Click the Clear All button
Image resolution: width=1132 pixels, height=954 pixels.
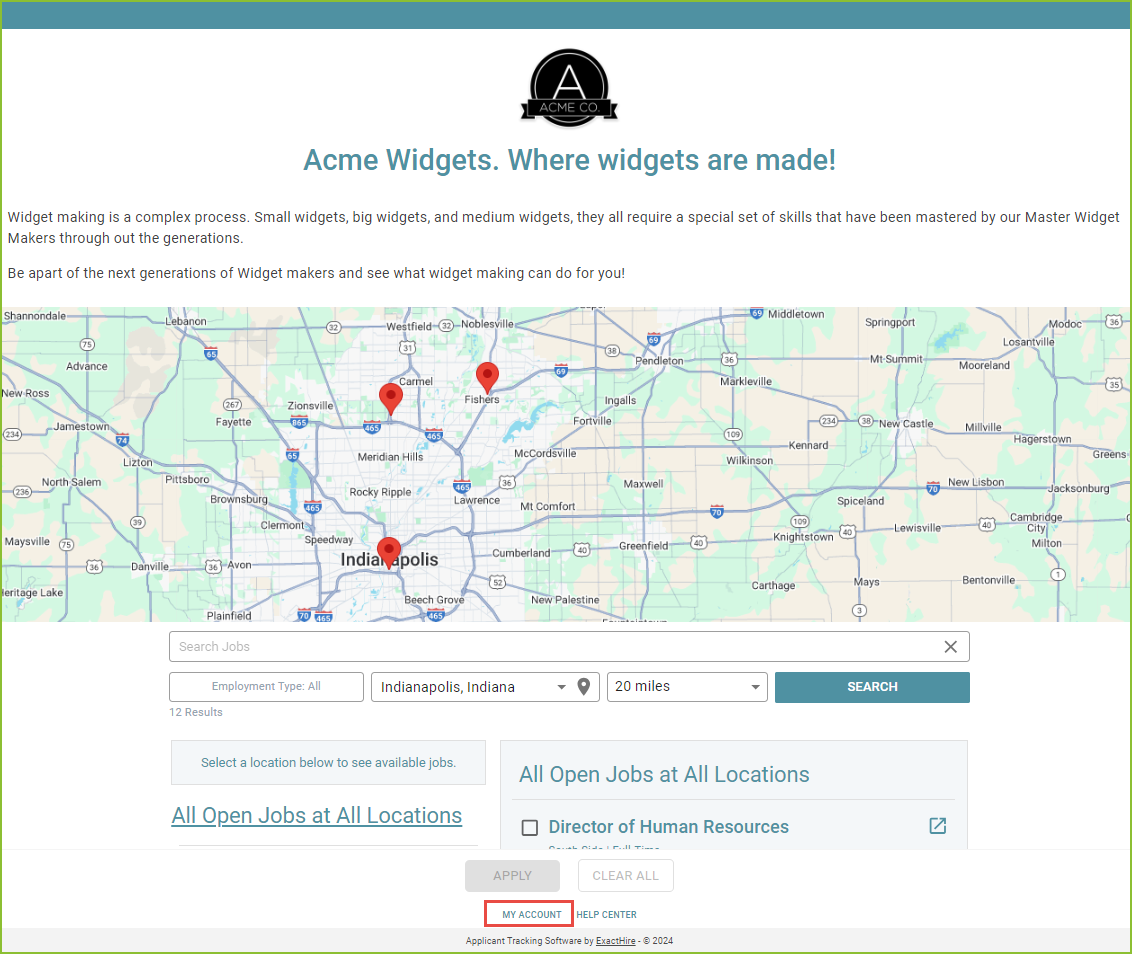coord(625,875)
